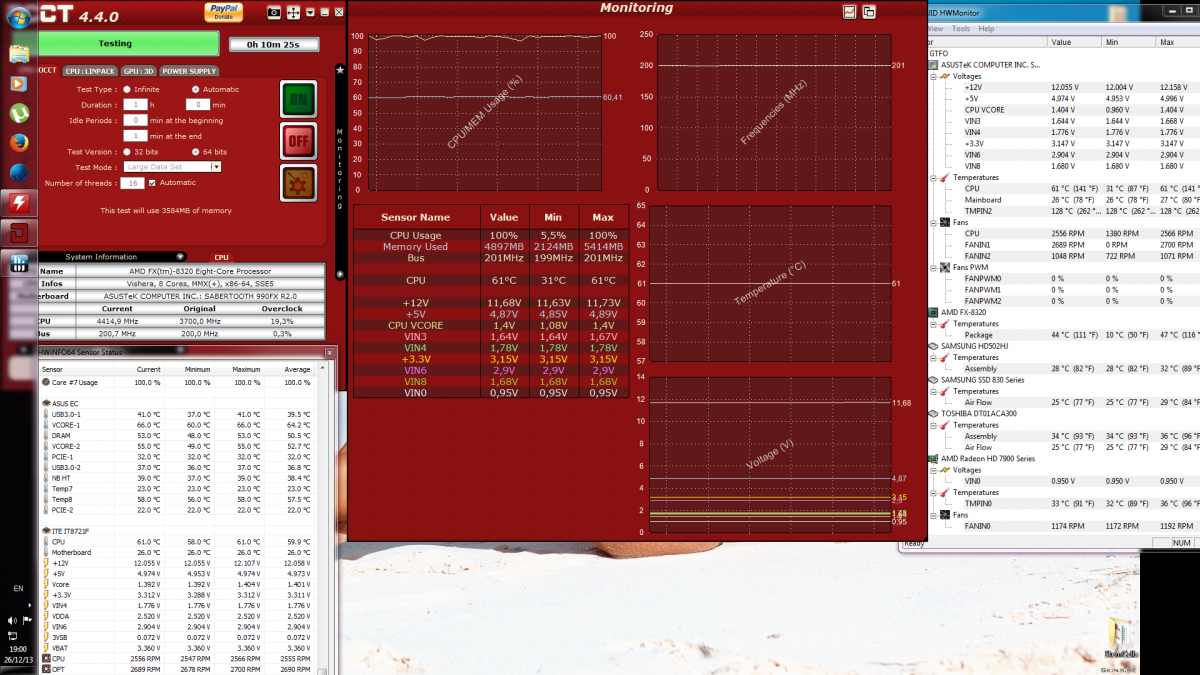This screenshot has width=1200, height=675.
Task: Expand the System Information dropdown
Action: coord(180,257)
